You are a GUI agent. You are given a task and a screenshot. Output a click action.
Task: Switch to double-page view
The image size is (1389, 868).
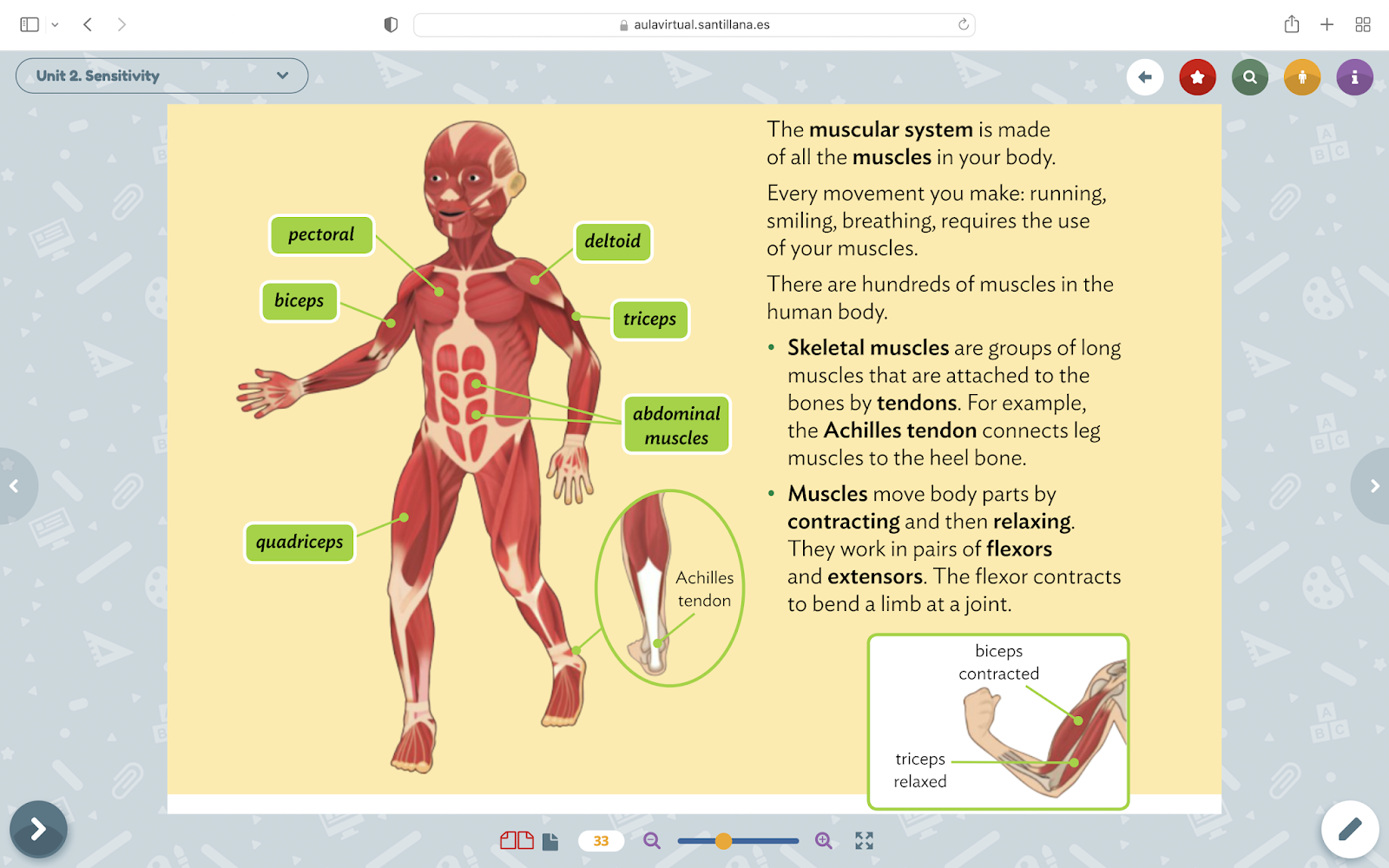[x=517, y=840]
